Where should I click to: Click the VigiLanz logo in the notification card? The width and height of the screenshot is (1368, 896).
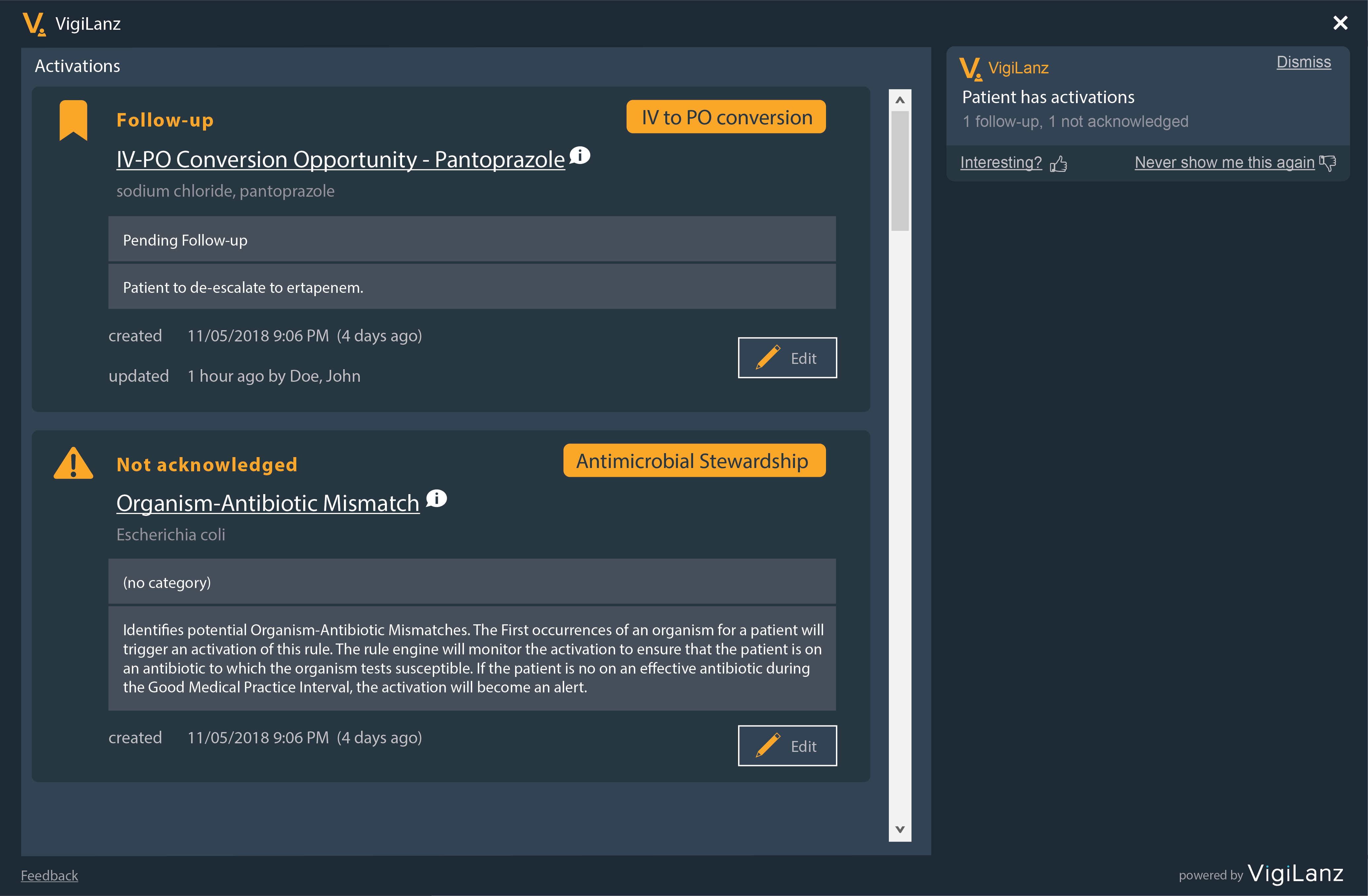(970, 69)
